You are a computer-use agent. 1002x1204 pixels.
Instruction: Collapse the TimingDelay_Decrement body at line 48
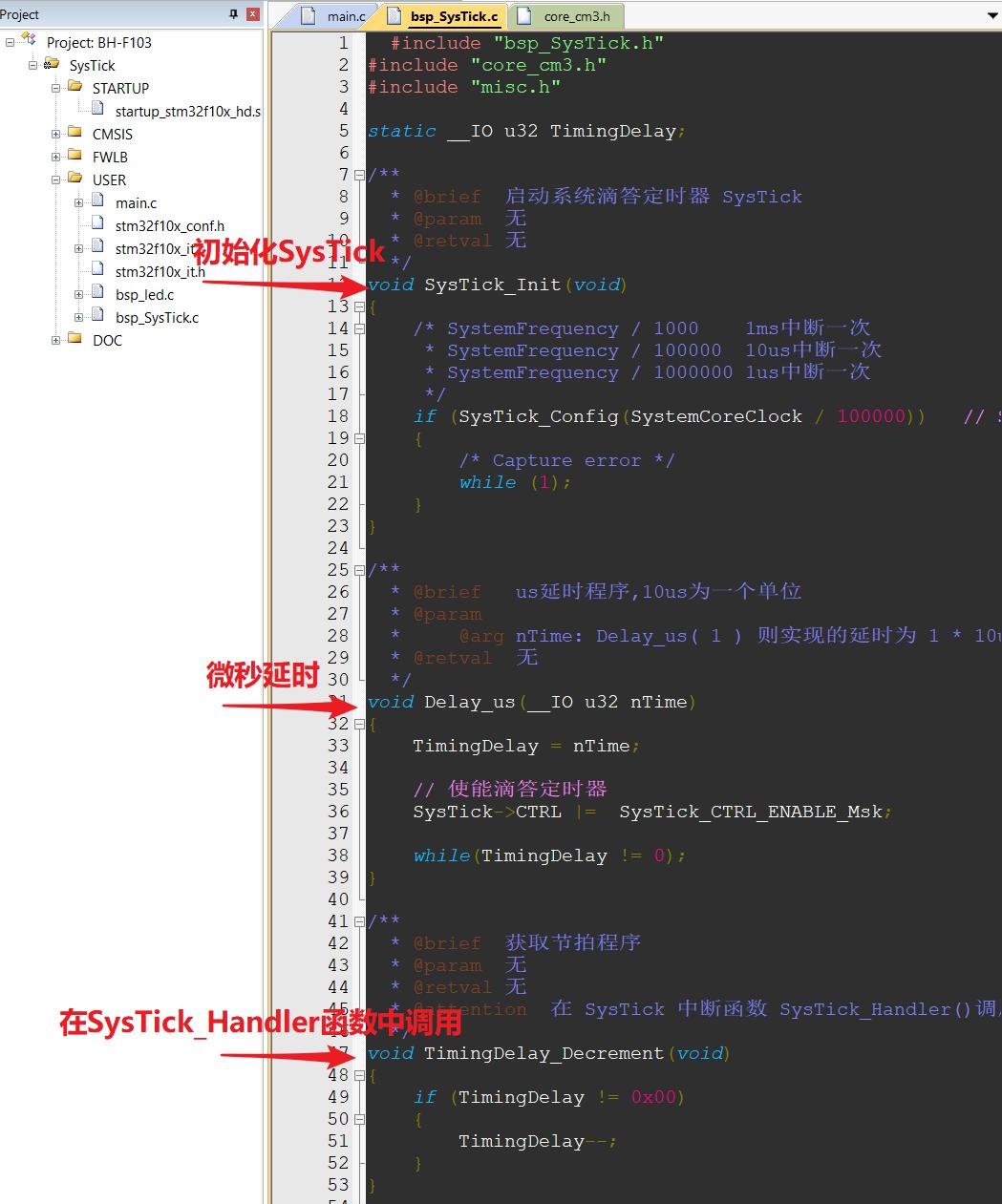tap(359, 1075)
